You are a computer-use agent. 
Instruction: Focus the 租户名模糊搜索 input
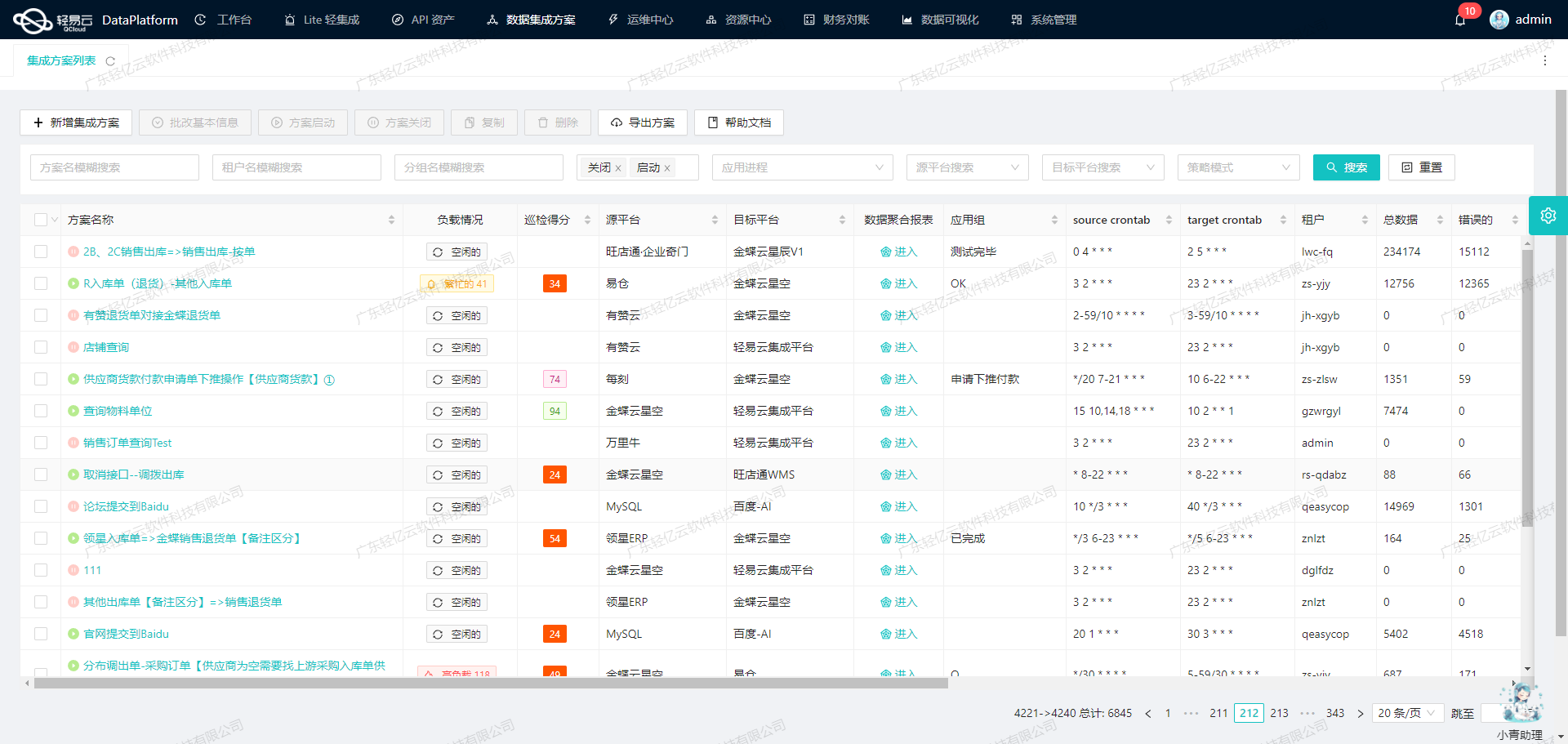tap(296, 167)
